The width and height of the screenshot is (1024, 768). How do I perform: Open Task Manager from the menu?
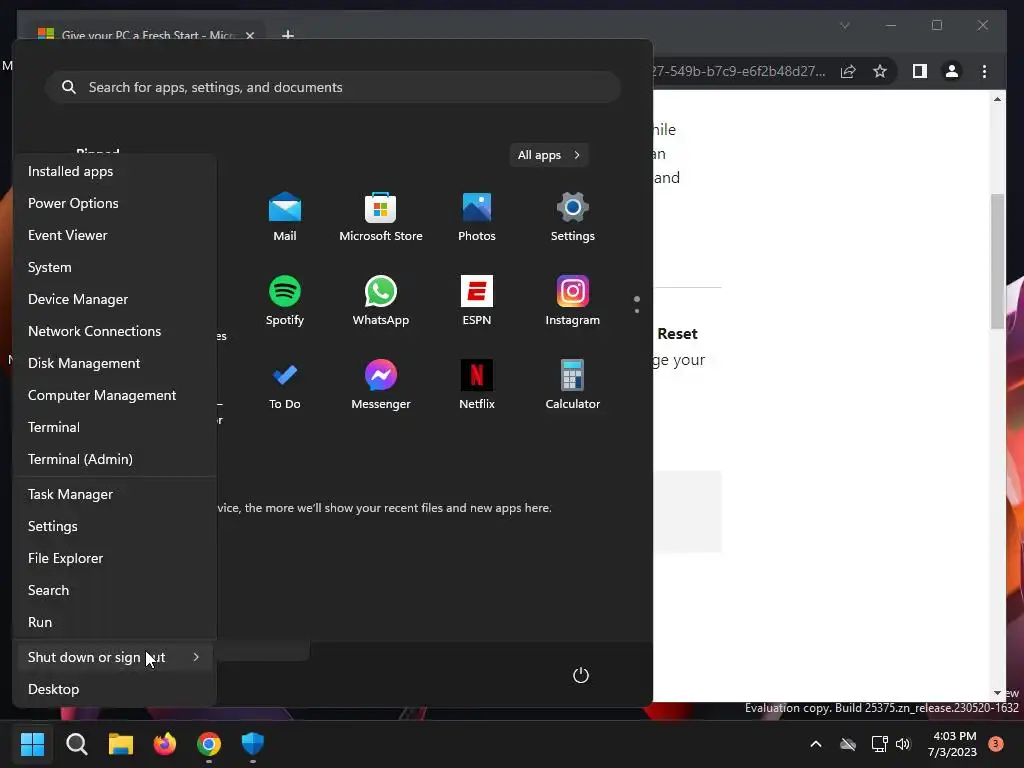pos(114,494)
